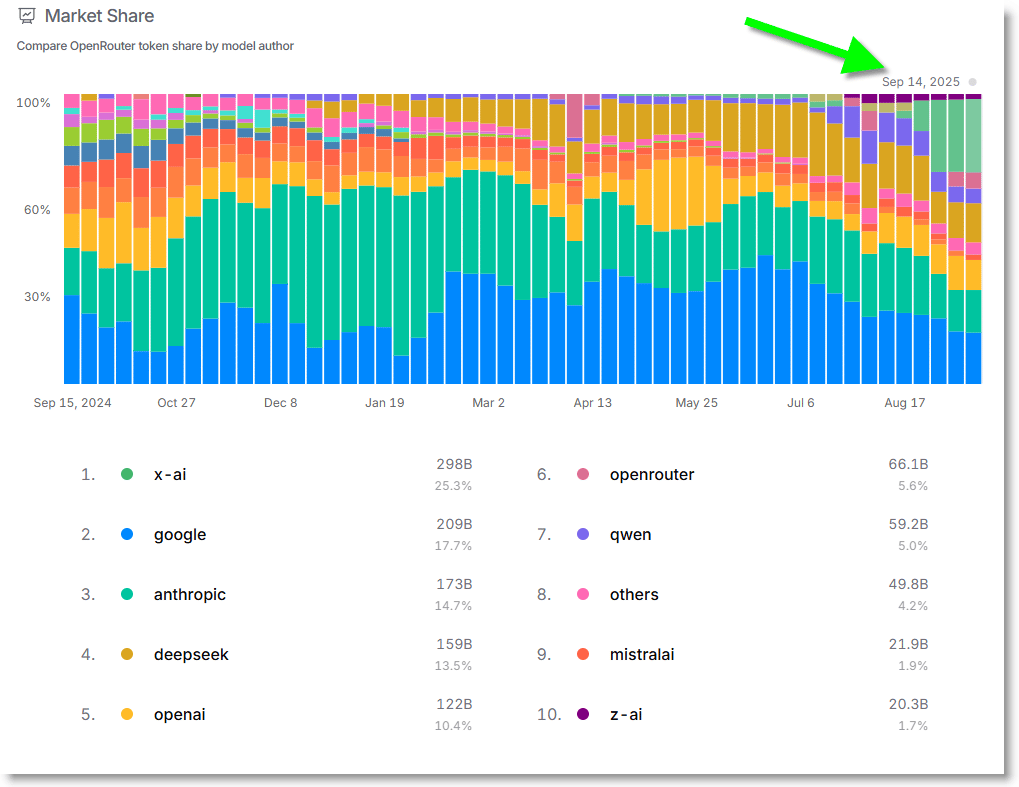Click the Oct 27 axis label
This screenshot has width=1019, height=787.
(x=176, y=403)
